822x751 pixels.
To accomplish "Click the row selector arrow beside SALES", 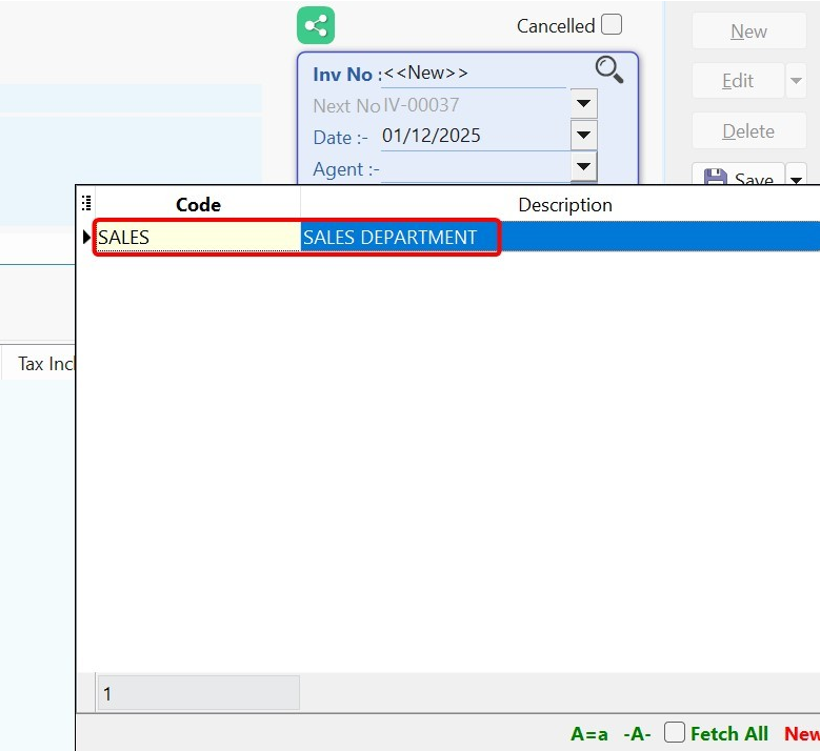I will point(86,237).
